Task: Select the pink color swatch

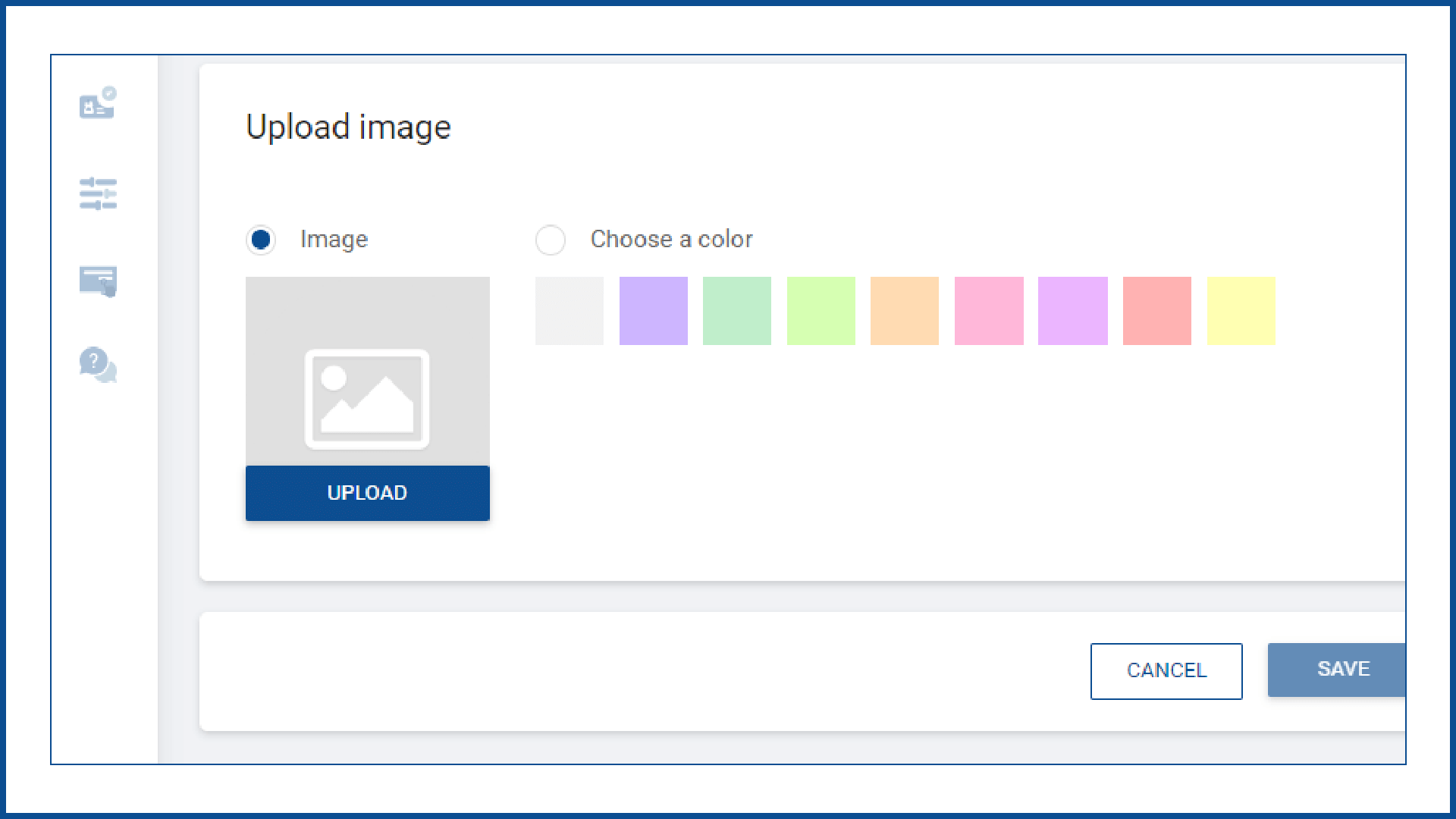Action: point(989,311)
